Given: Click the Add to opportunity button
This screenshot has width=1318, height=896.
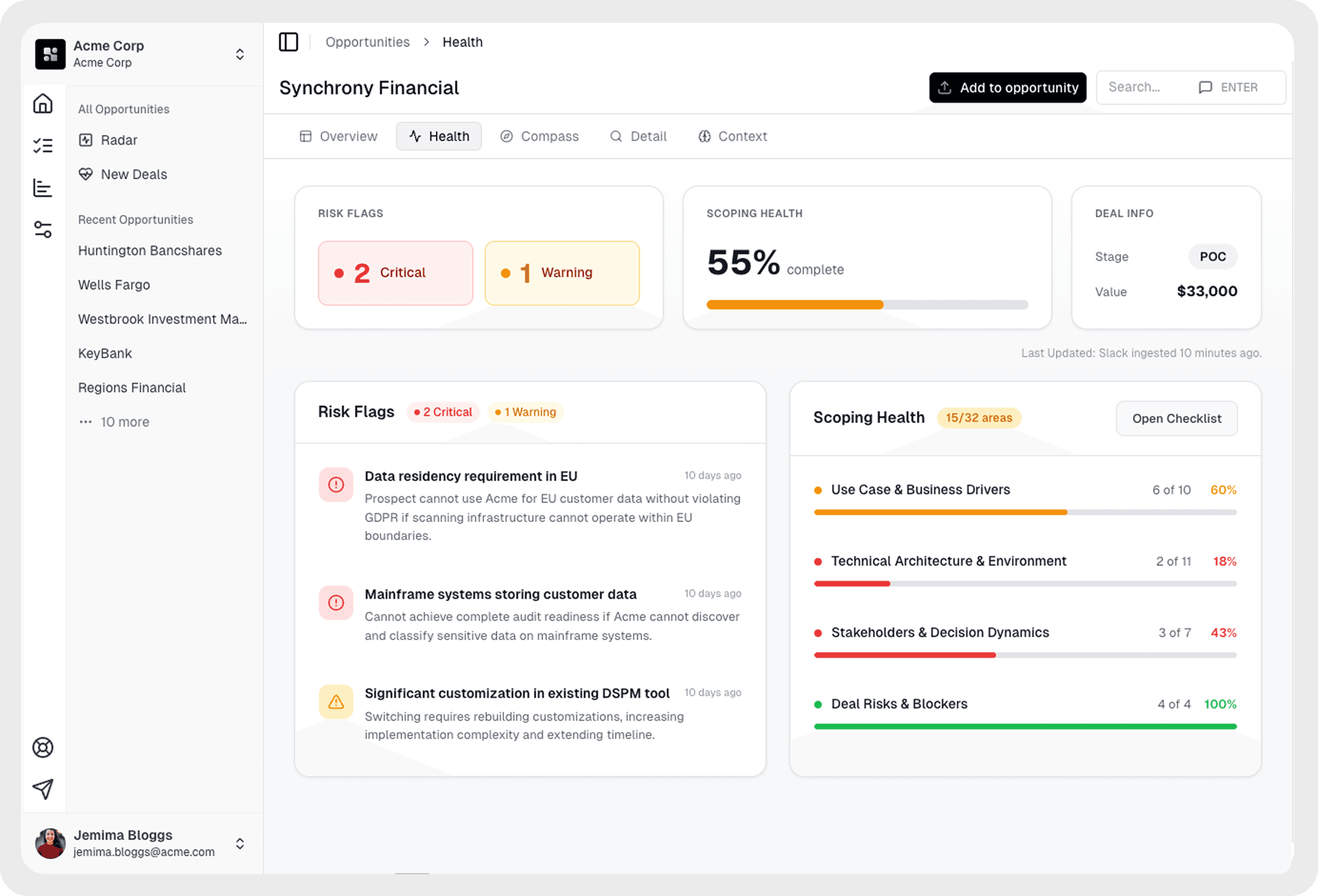Looking at the screenshot, I should pyautogui.click(x=1007, y=87).
